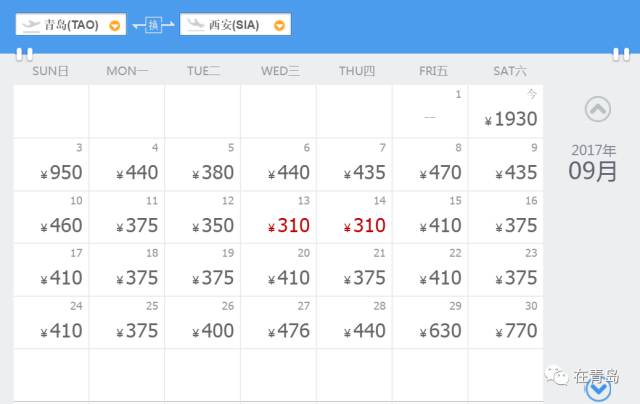640x404 pixels.
Task: Select September 27 fare ¥476
Action: [x=279, y=322]
